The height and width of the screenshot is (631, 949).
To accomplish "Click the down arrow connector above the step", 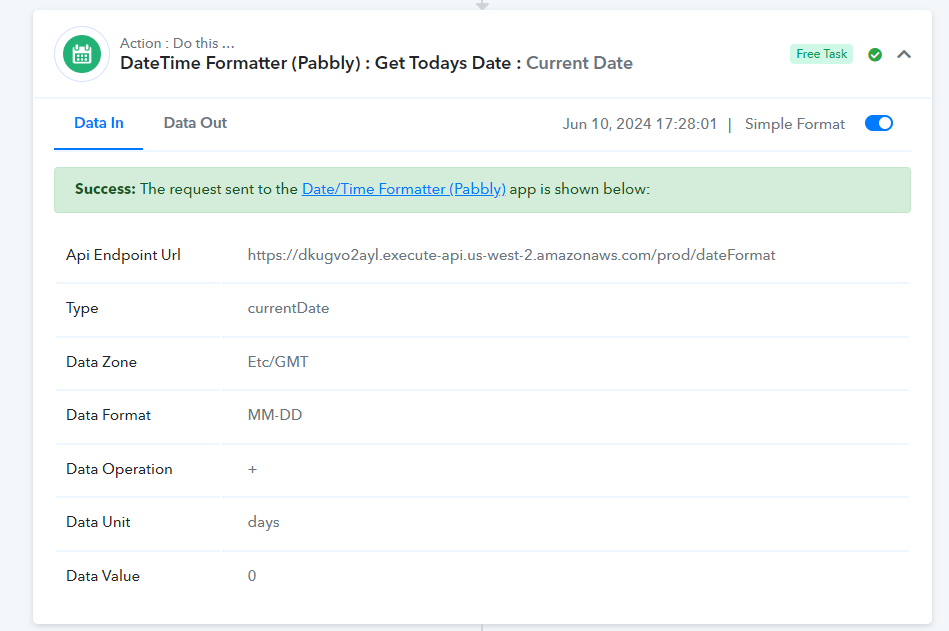I will tap(482, 5).
